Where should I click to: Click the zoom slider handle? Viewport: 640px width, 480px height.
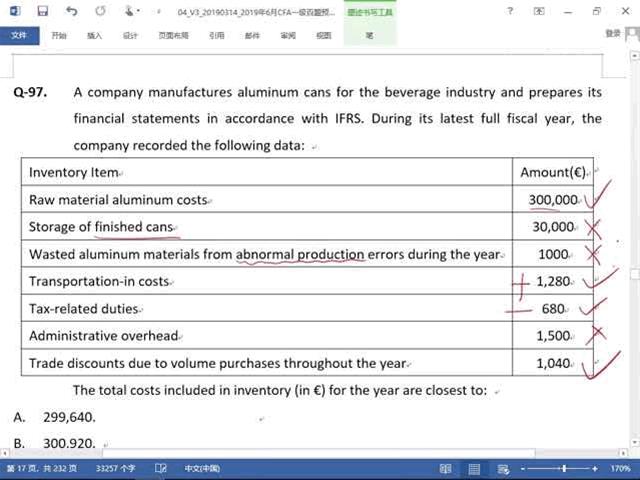pos(564,469)
